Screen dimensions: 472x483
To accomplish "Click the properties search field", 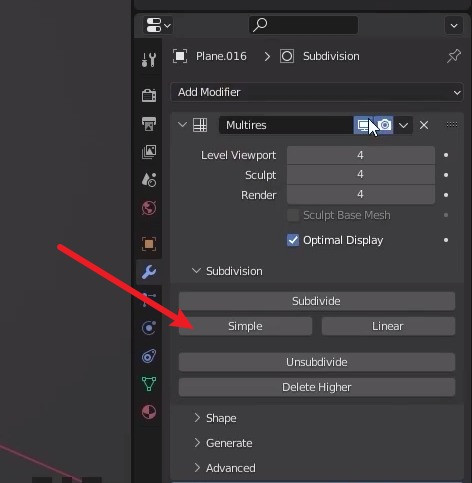I will tap(303, 25).
